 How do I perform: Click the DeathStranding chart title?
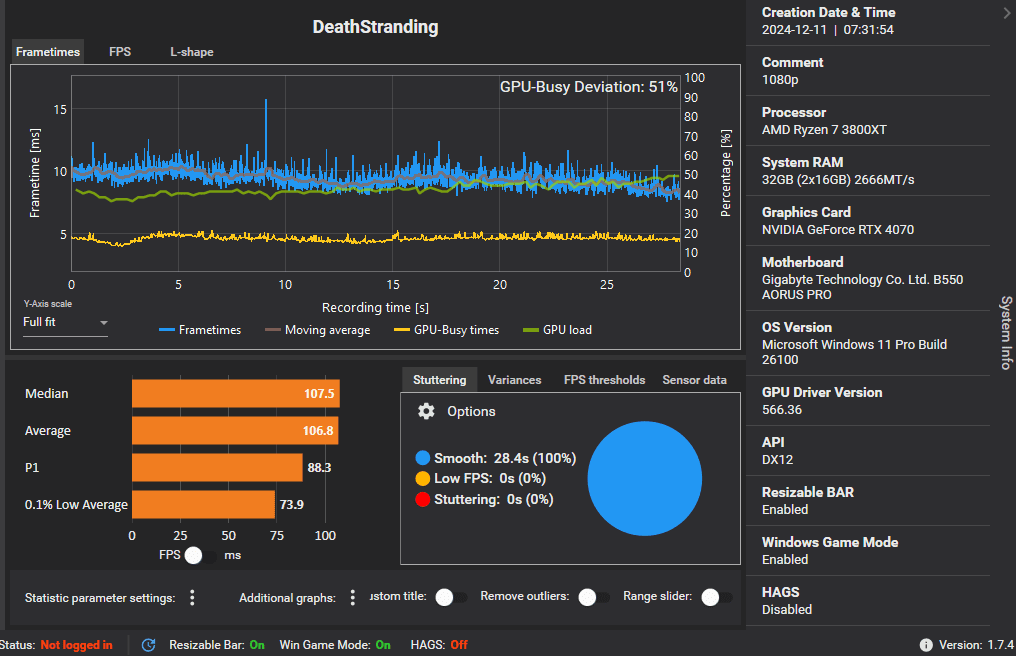(375, 27)
